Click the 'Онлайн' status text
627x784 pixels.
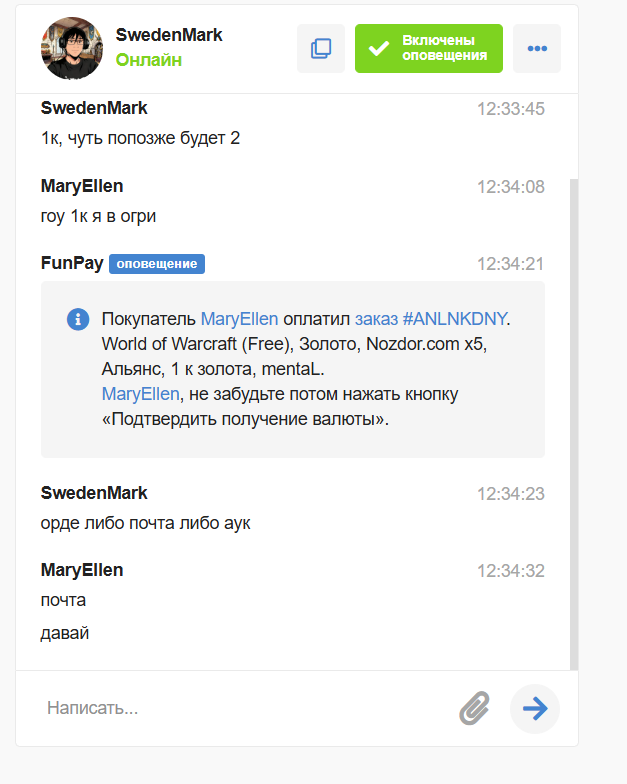149,60
